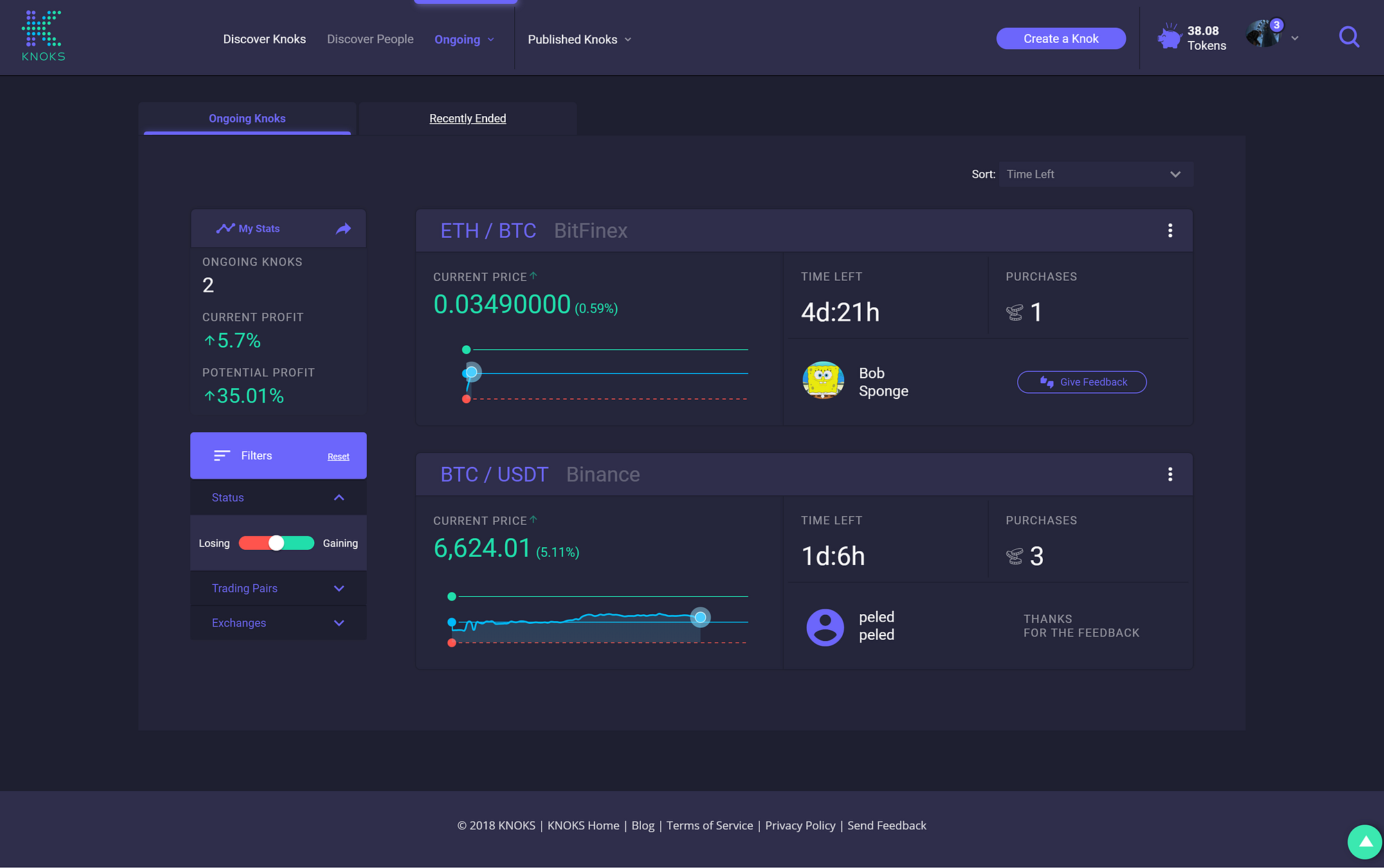The height and width of the screenshot is (868, 1384).
Task: Open the Published Knoks menu
Action: (579, 39)
